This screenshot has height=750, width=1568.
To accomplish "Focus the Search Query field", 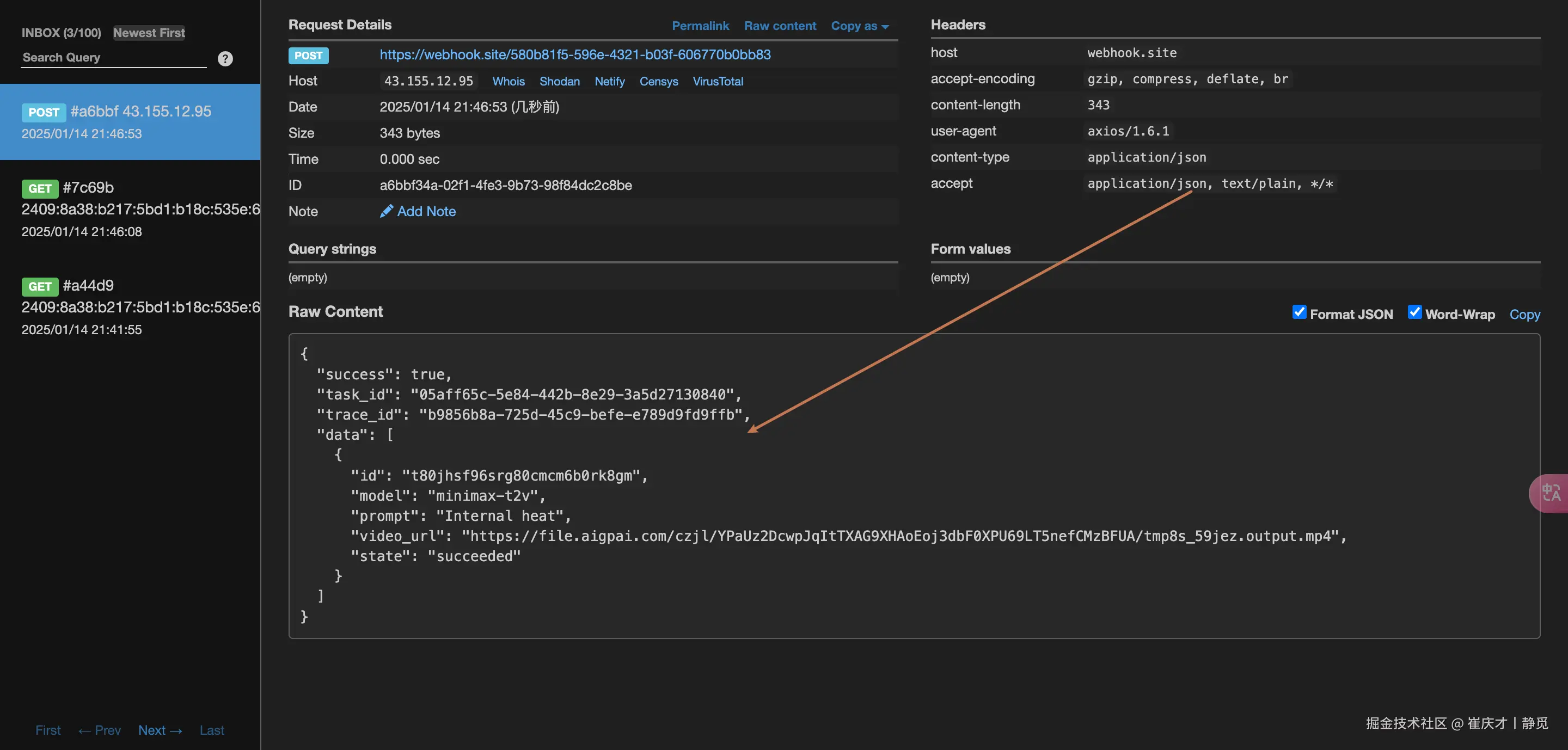I will click(x=113, y=58).
